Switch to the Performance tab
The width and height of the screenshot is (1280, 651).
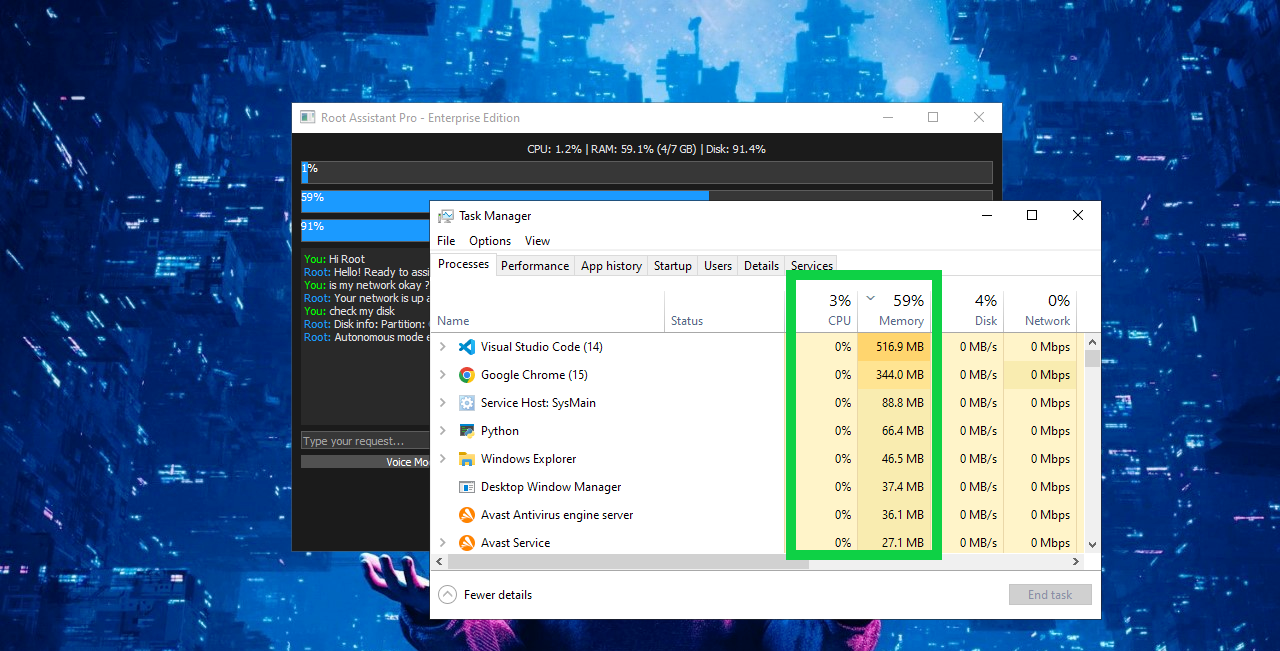(535, 266)
